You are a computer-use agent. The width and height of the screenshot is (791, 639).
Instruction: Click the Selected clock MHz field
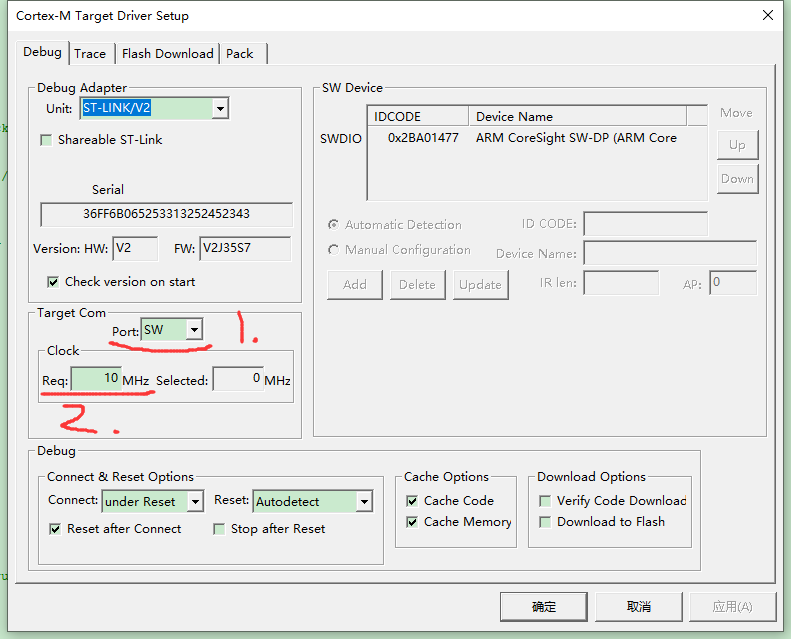tap(238, 379)
